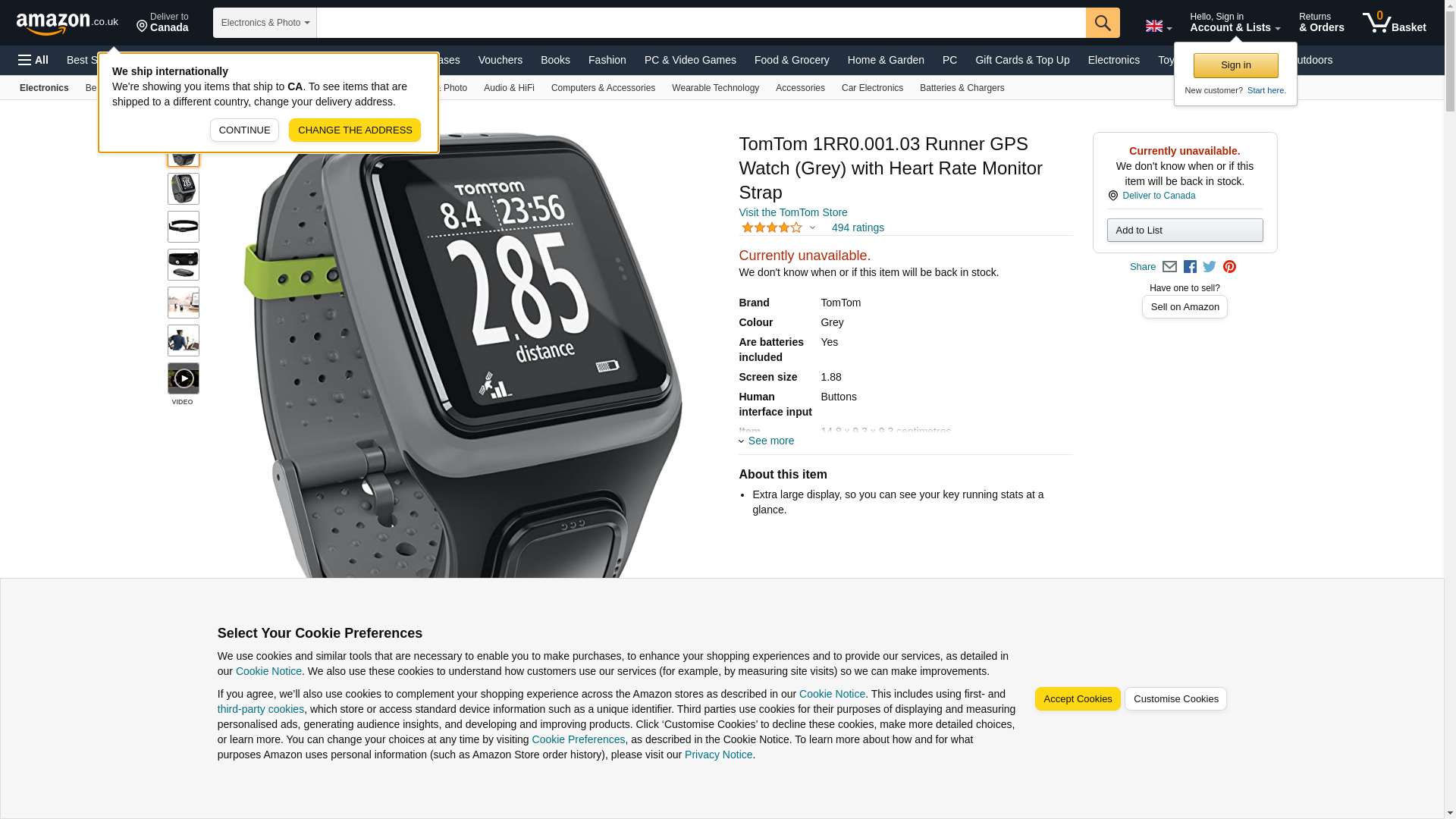The height and width of the screenshot is (819, 1456).
Task: Open star rating breakdown dropdown
Action: point(779,227)
